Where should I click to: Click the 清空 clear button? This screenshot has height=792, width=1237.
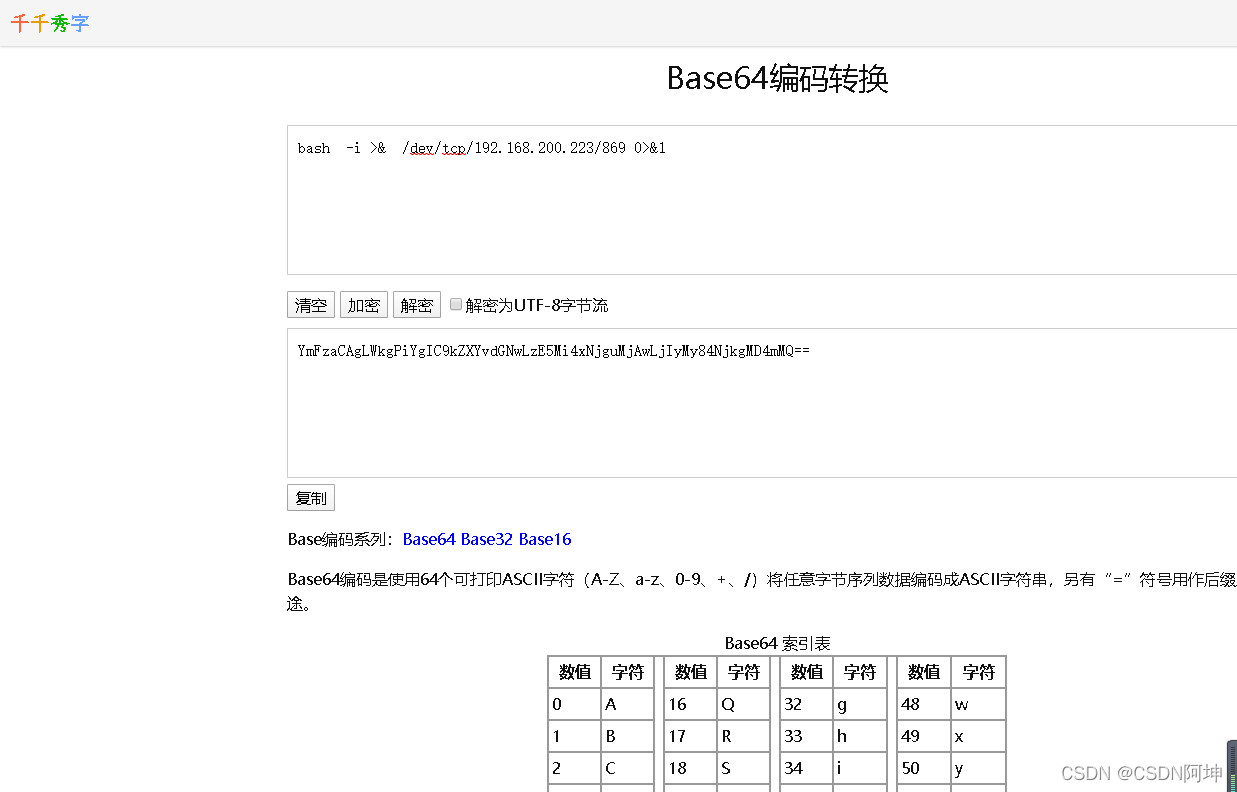click(311, 305)
